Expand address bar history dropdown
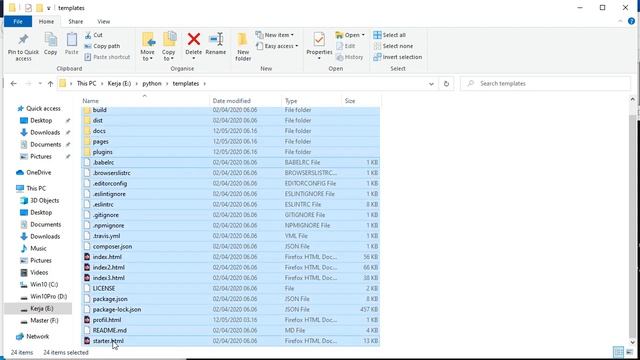This screenshot has width=640, height=360. [x=431, y=84]
